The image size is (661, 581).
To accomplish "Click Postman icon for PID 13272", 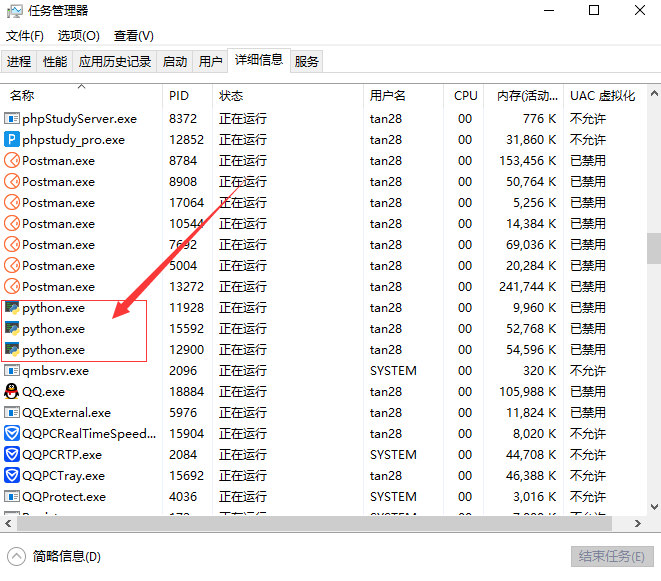I will 12,287.
